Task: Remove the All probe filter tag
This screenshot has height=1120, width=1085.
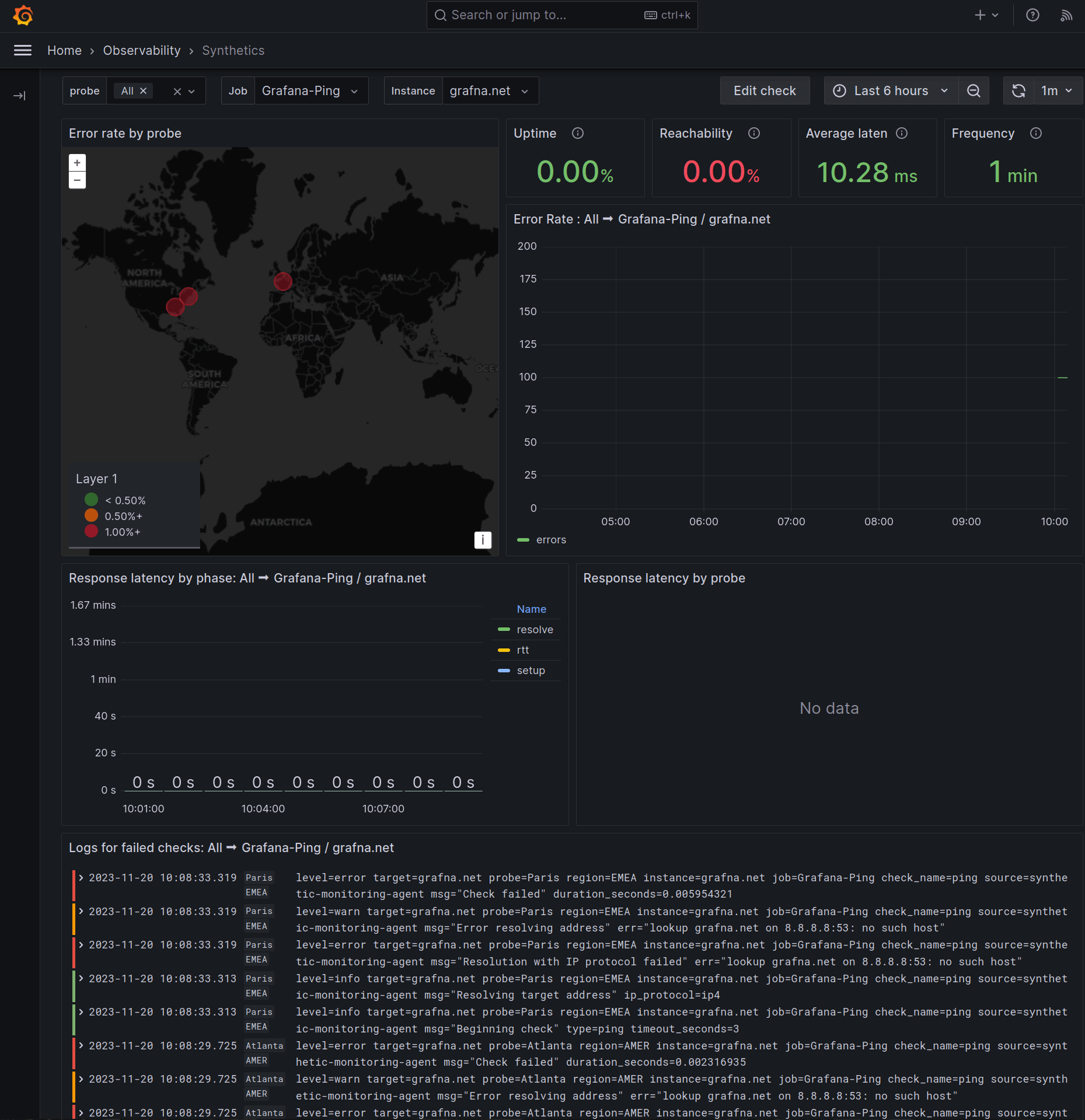Action: 143,91
